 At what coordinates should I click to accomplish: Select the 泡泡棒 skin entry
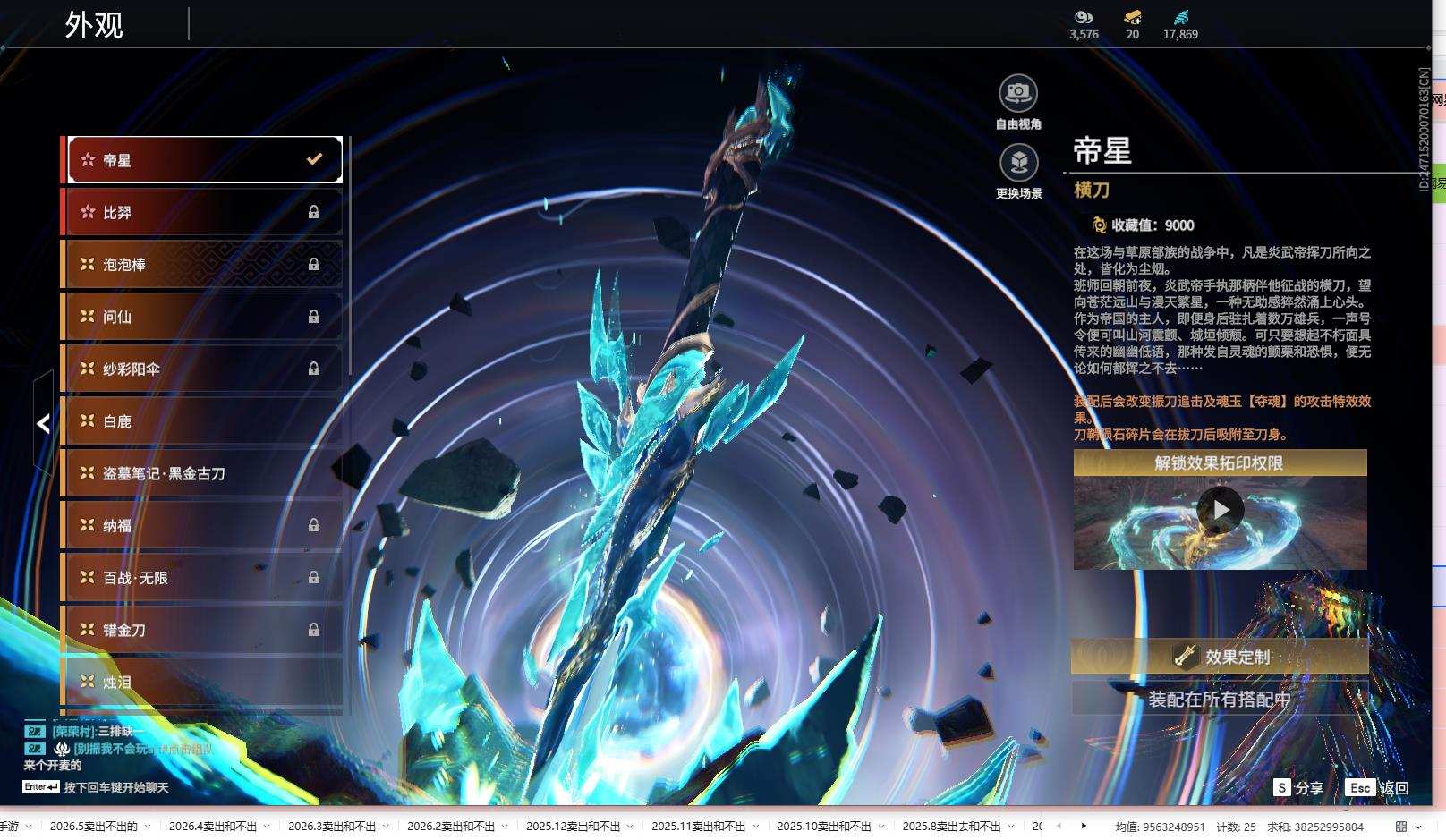point(203,264)
